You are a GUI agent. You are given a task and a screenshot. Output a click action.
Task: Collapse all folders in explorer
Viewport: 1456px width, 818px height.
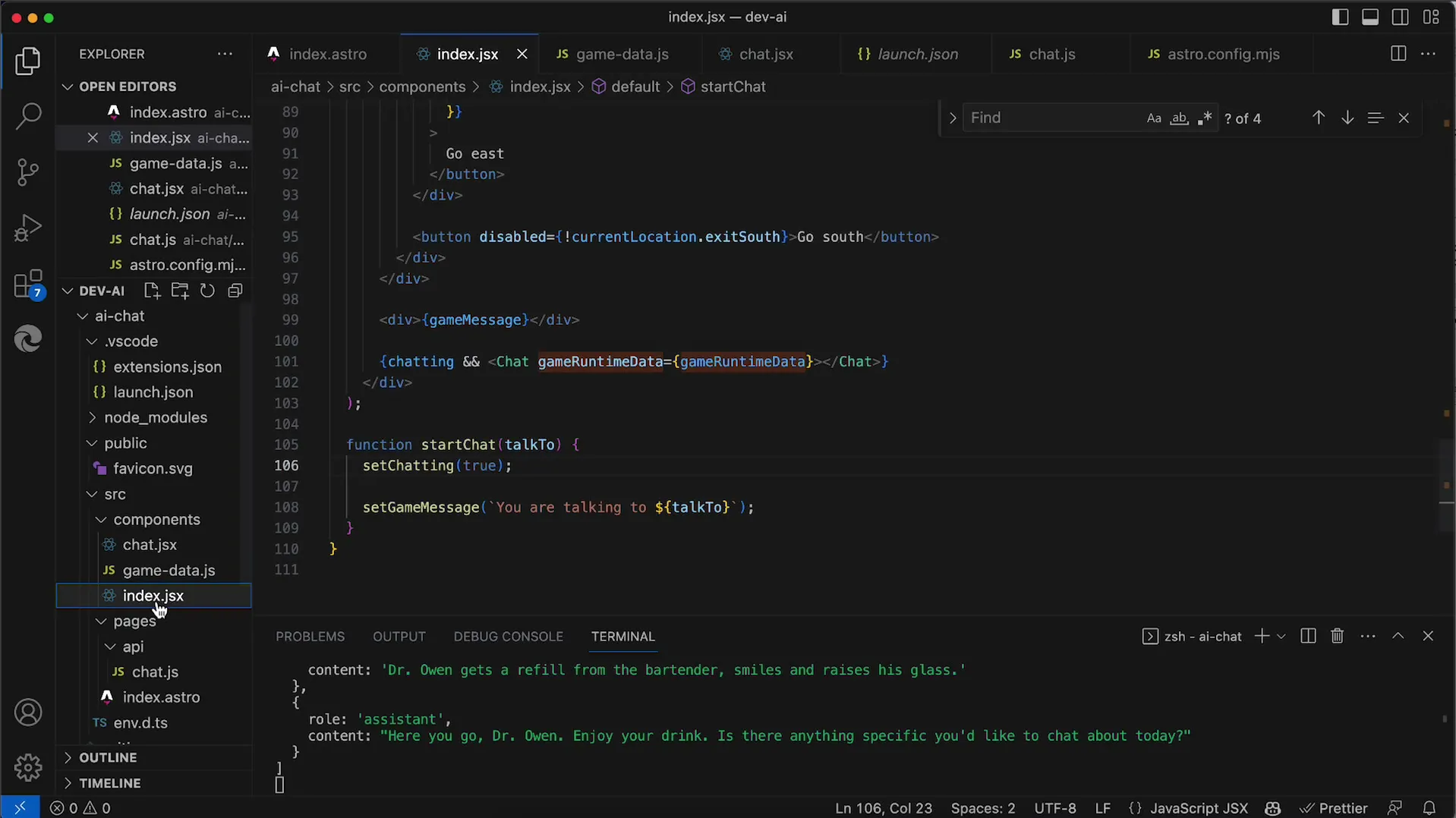pos(235,291)
